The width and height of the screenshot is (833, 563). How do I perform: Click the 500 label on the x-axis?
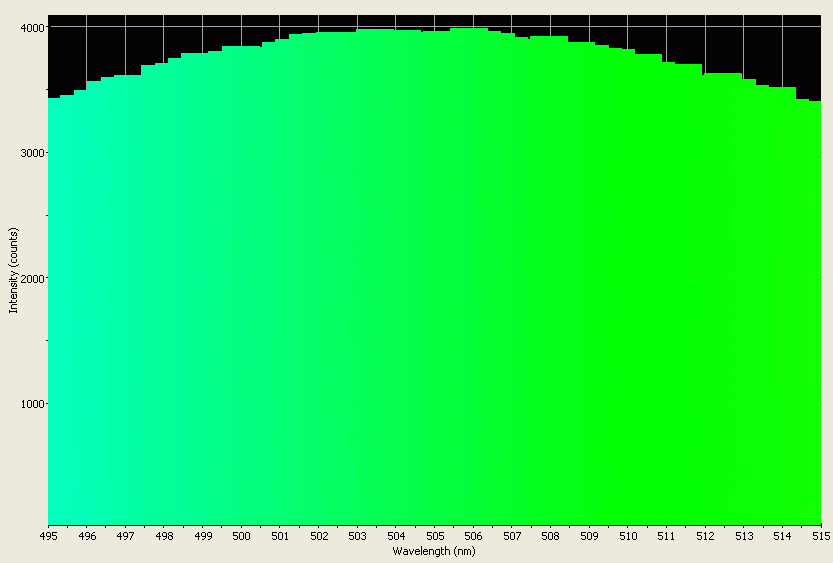pos(241,536)
